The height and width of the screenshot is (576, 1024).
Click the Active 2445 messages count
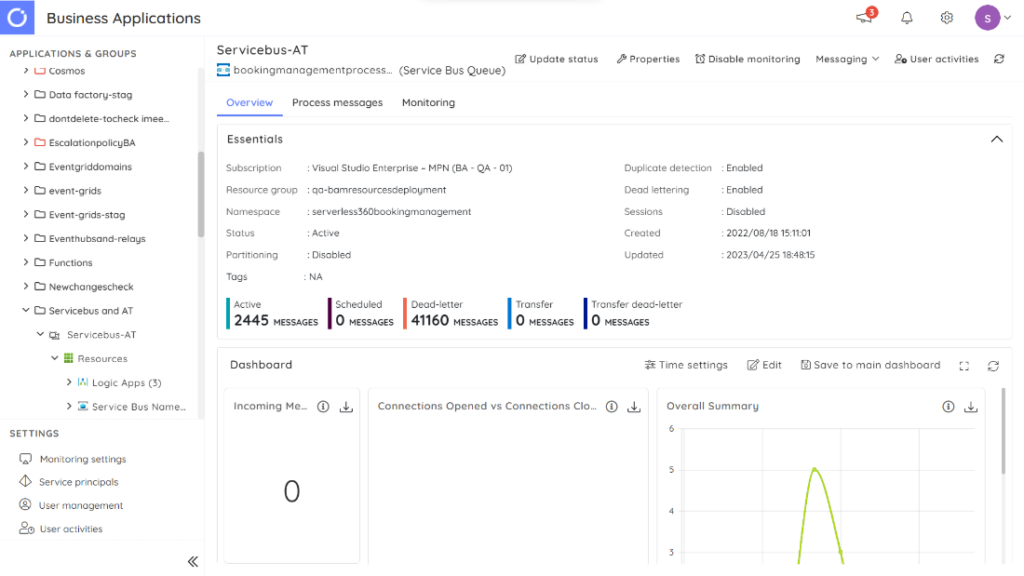[x=276, y=320]
